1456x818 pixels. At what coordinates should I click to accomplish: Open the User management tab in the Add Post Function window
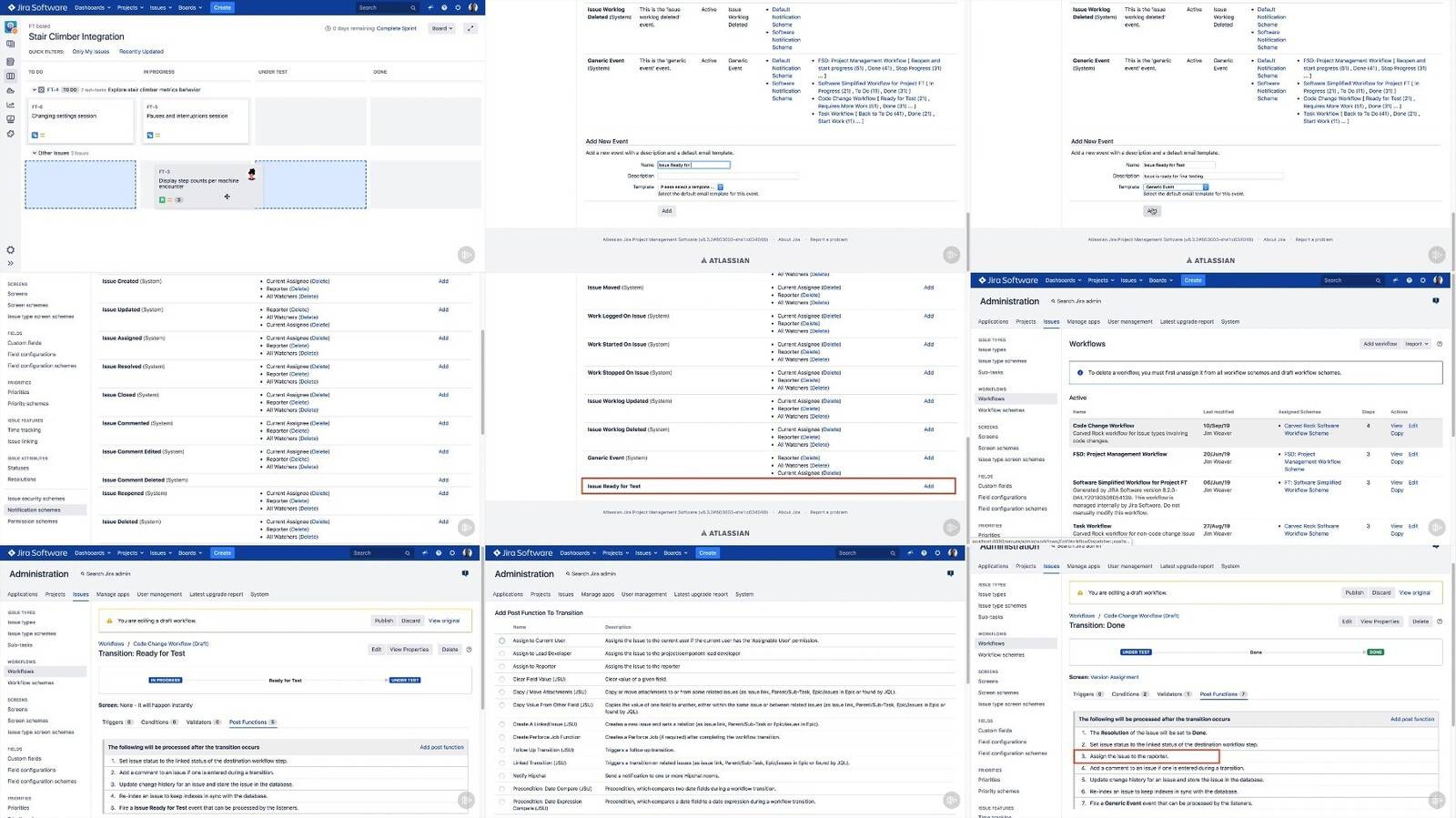point(644,594)
